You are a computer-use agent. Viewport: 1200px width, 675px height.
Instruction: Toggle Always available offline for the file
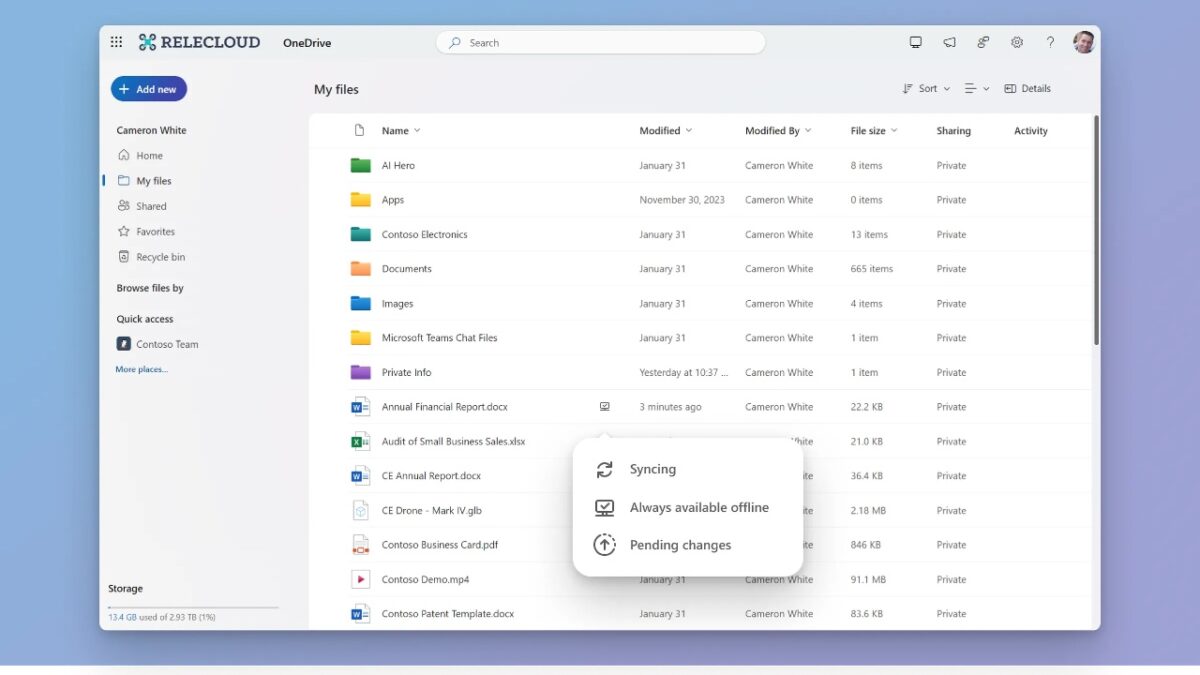click(699, 507)
